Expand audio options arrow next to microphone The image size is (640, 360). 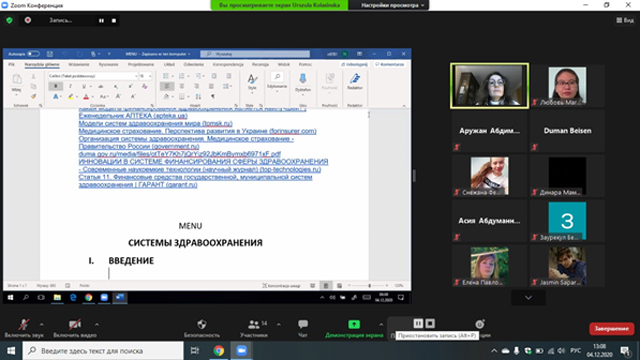click(42, 325)
